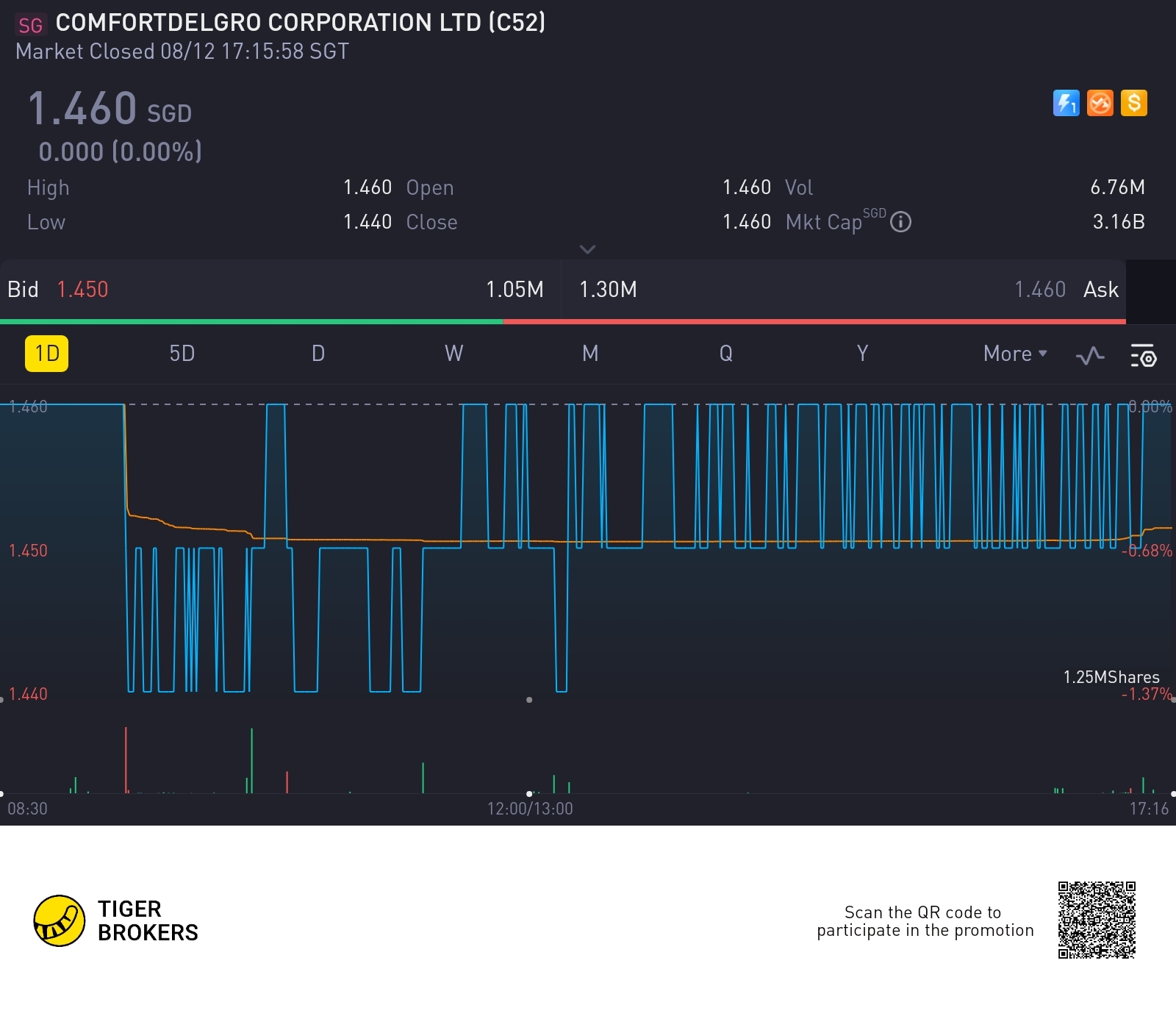Open the chart indicator wave icon
This screenshot has width=1176, height=1016.
(1090, 355)
